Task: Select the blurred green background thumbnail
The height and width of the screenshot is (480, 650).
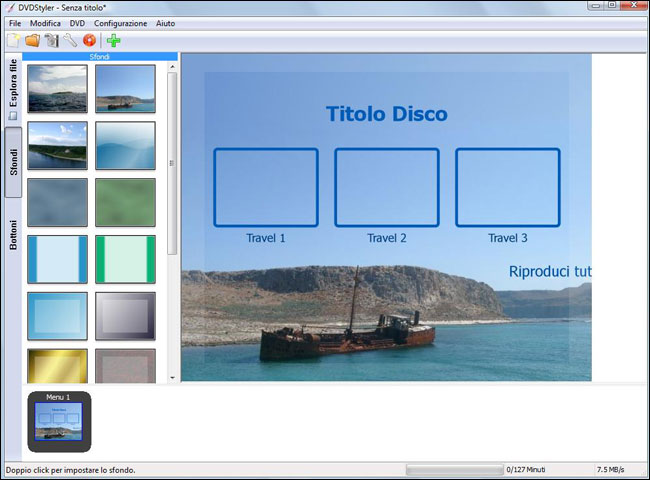Action: point(126,202)
